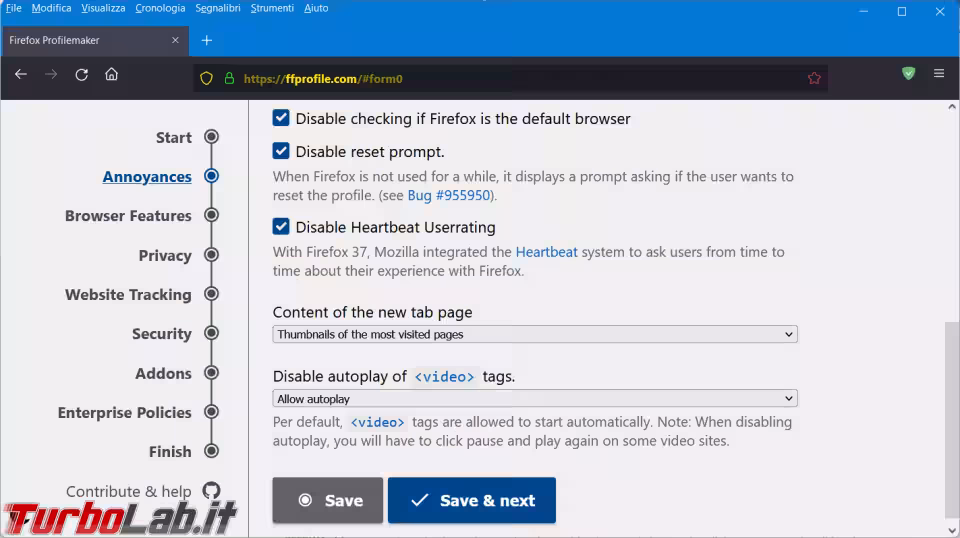Go back using the browser back arrow

[x=21, y=74]
